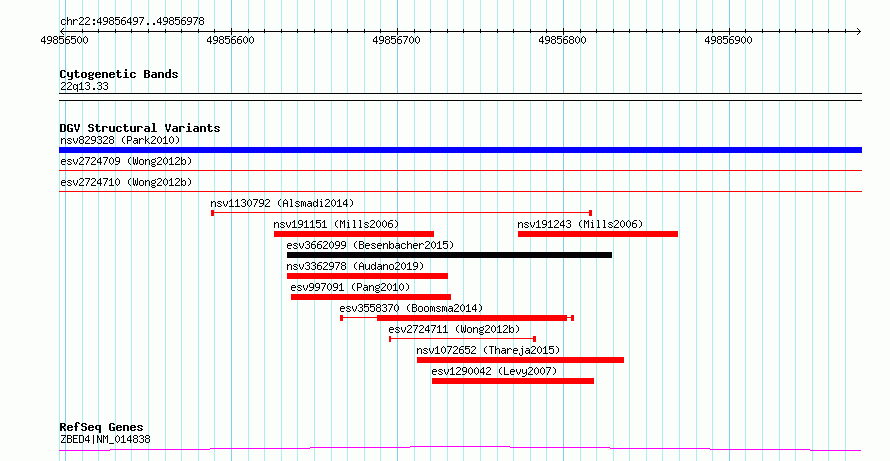Click the nsv191151 (Mills2006) label
Viewport: 890px width, 461px height.
[336, 224]
